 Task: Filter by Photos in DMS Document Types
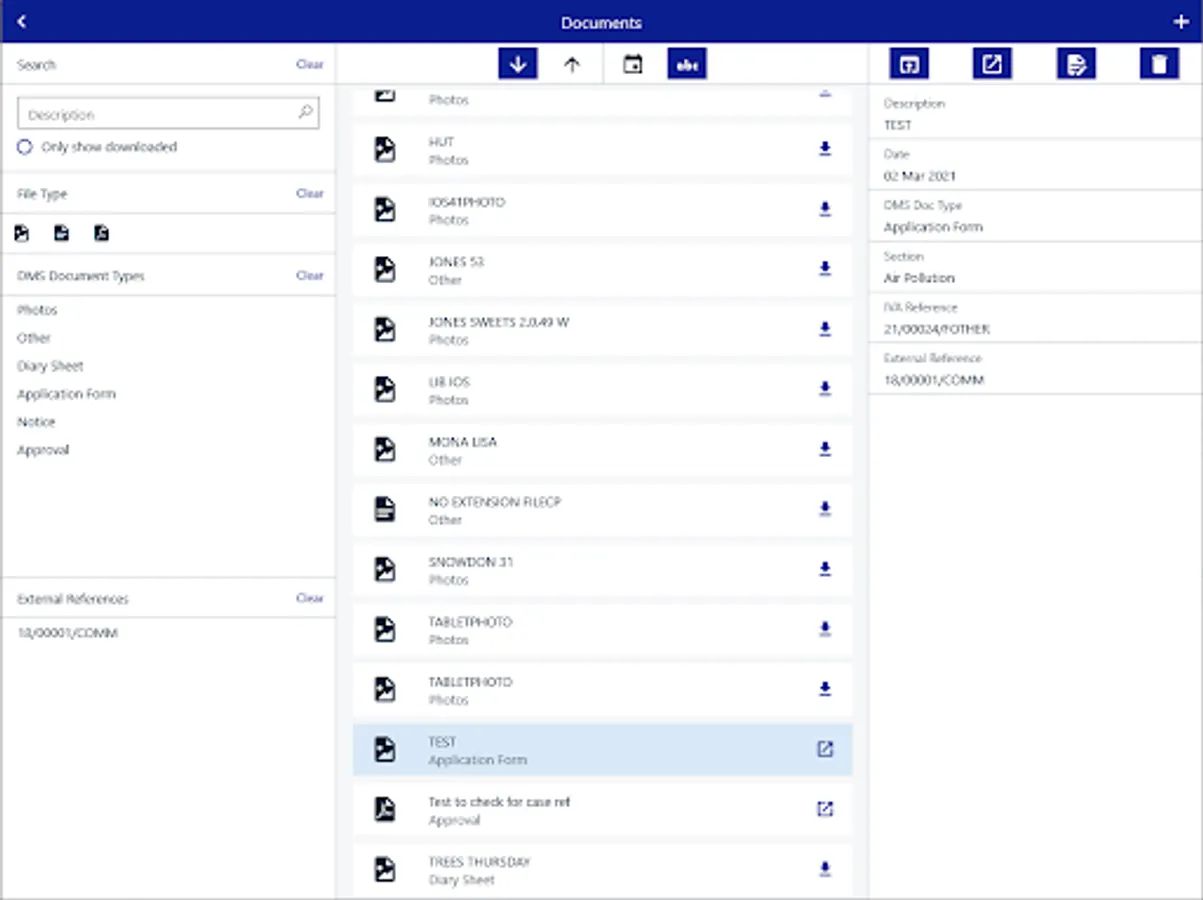(37, 310)
